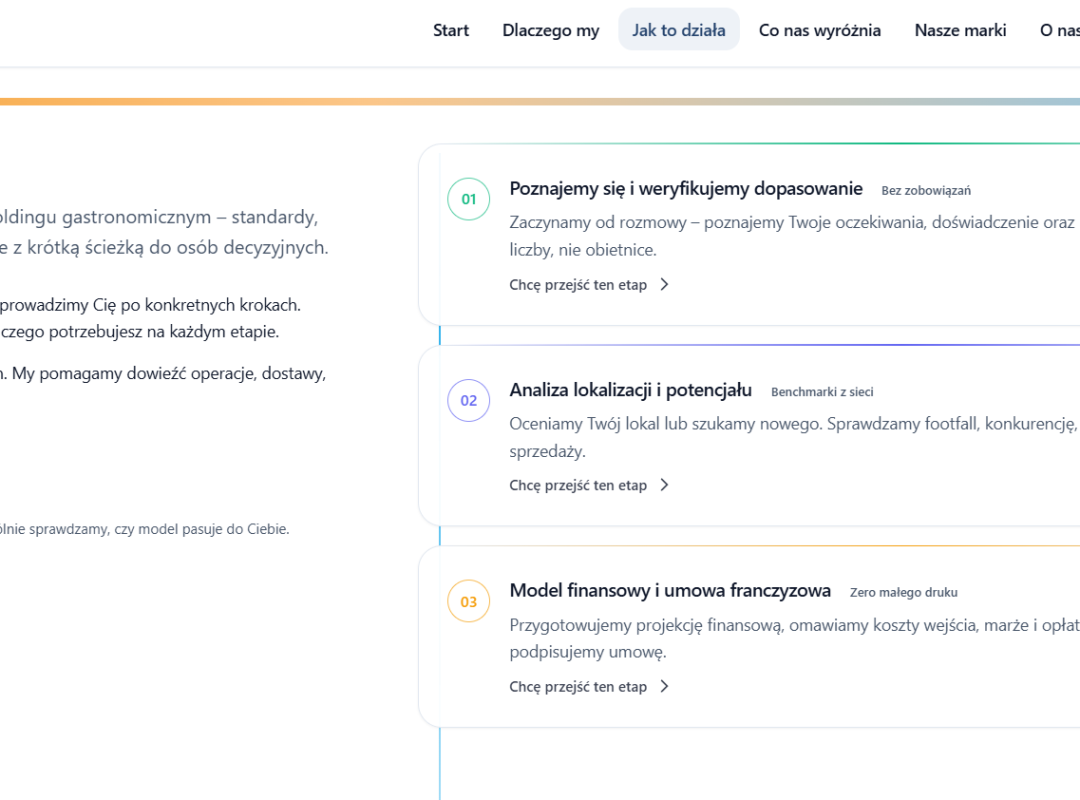
Task: Click chevron arrow in the step 03 card
Action: click(664, 687)
